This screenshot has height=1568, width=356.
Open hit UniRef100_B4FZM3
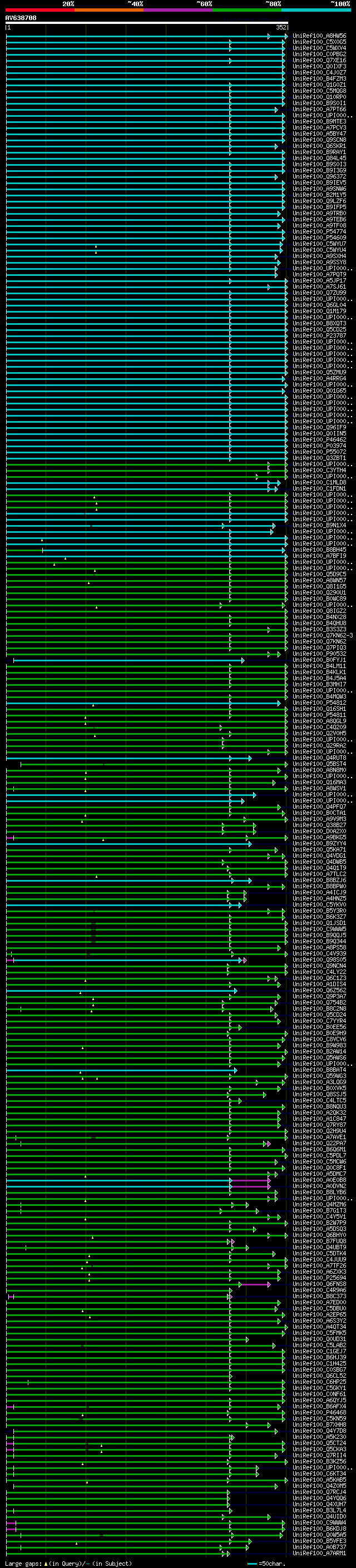coord(319,78)
